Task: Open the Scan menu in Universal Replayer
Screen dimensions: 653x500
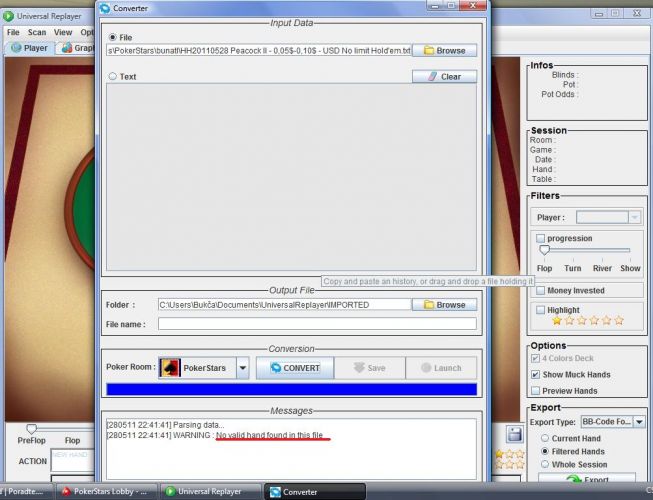Action: (x=37, y=32)
